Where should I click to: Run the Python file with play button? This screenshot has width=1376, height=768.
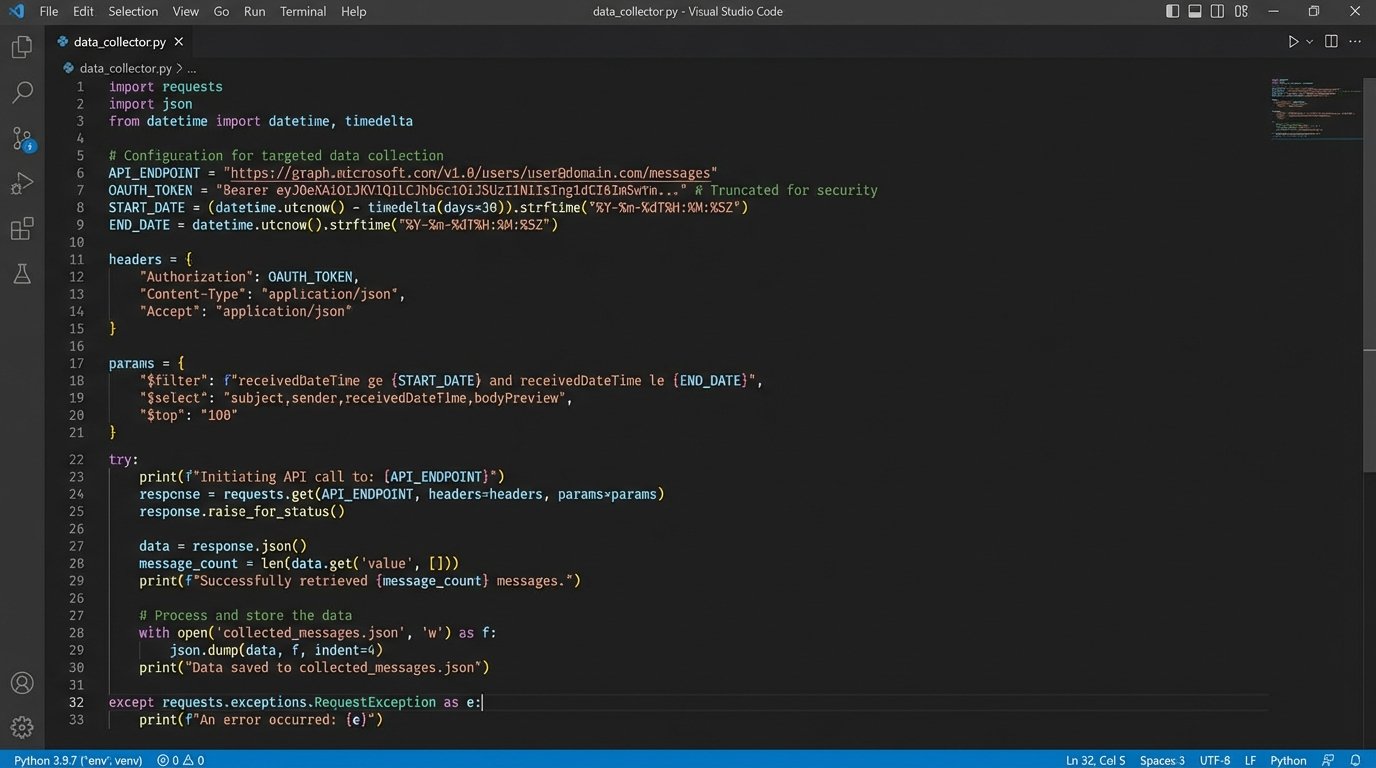[1293, 42]
